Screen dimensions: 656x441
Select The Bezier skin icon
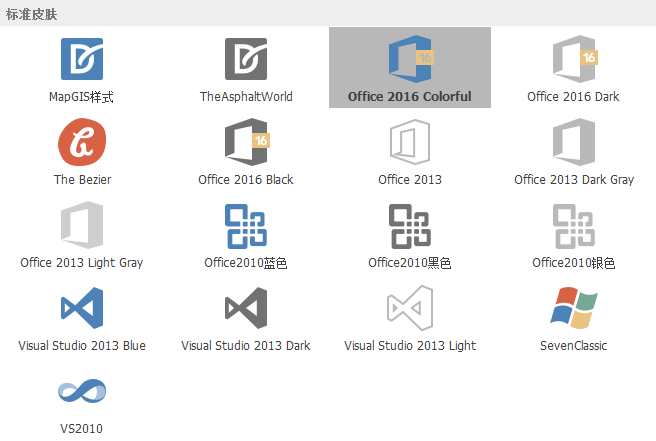(x=81, y=142)
